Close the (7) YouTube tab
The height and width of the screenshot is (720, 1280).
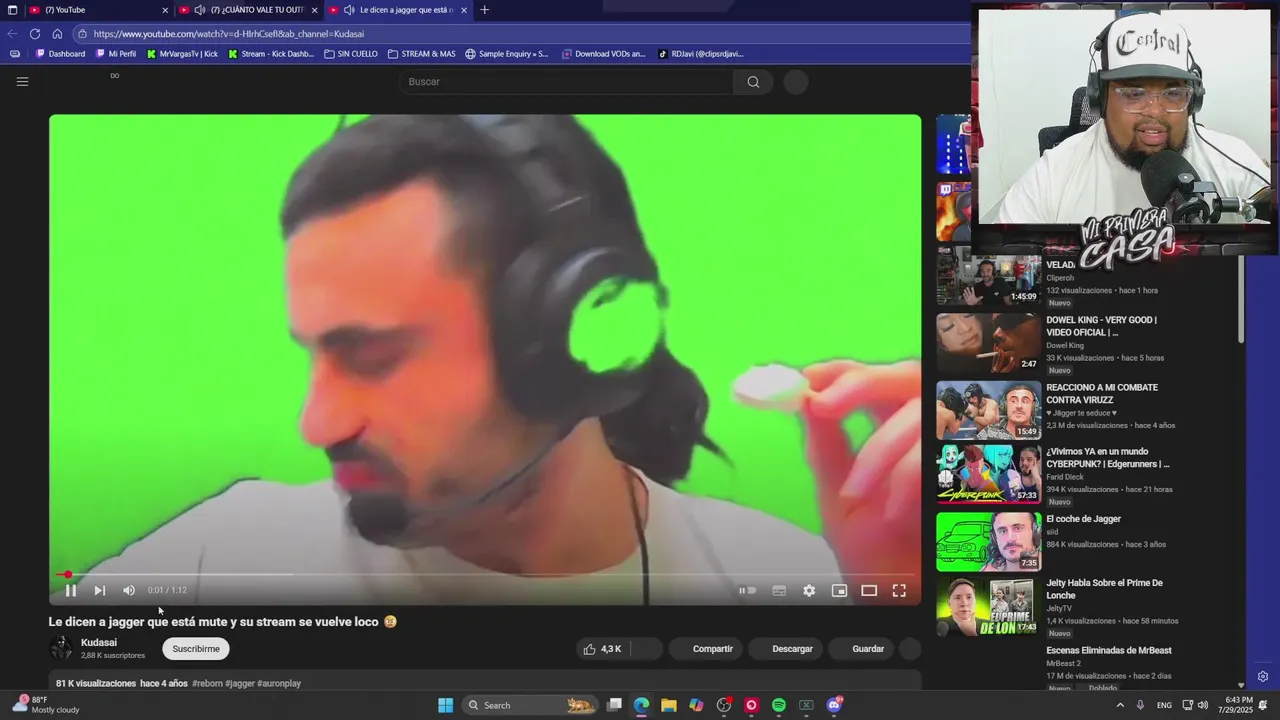pyautogui.click(x=165, y=10)
